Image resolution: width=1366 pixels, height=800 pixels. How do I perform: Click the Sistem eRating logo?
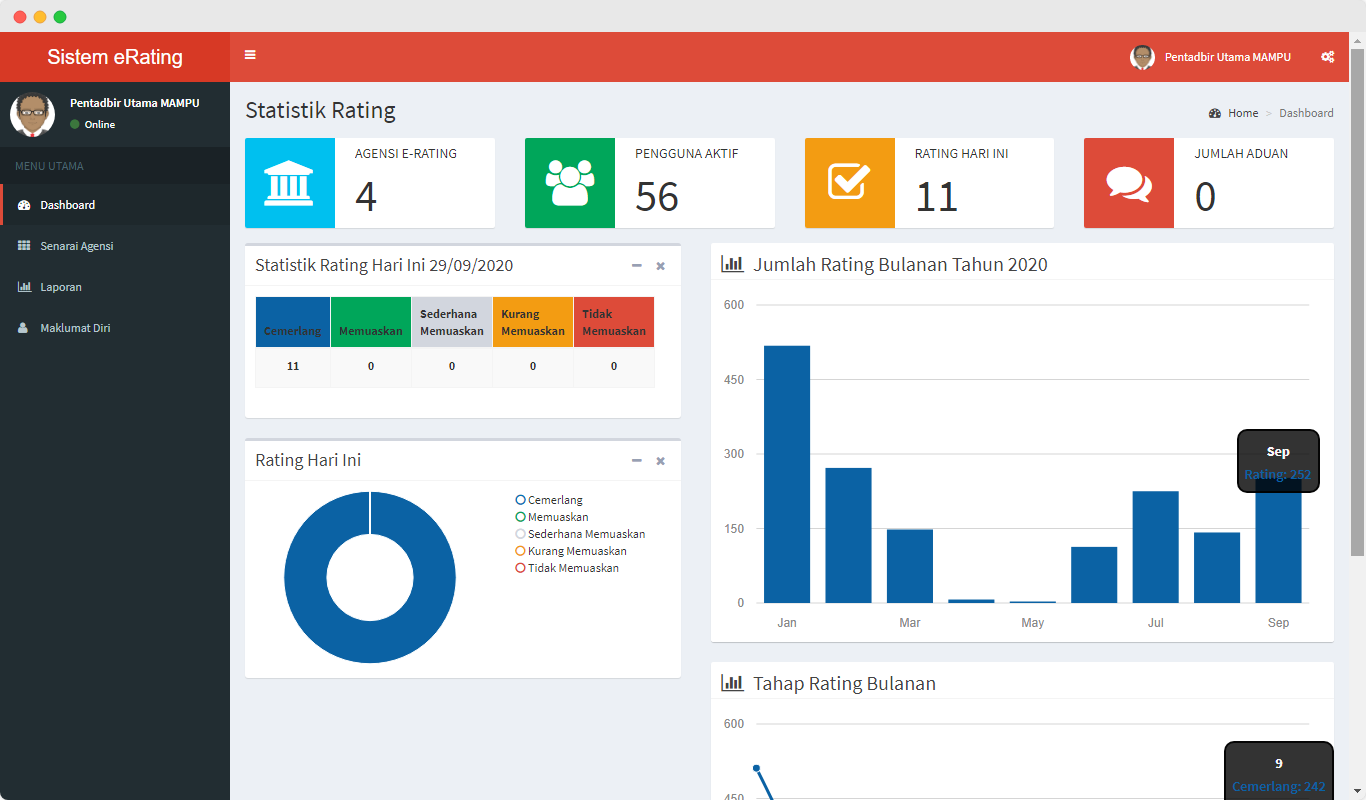115,57
